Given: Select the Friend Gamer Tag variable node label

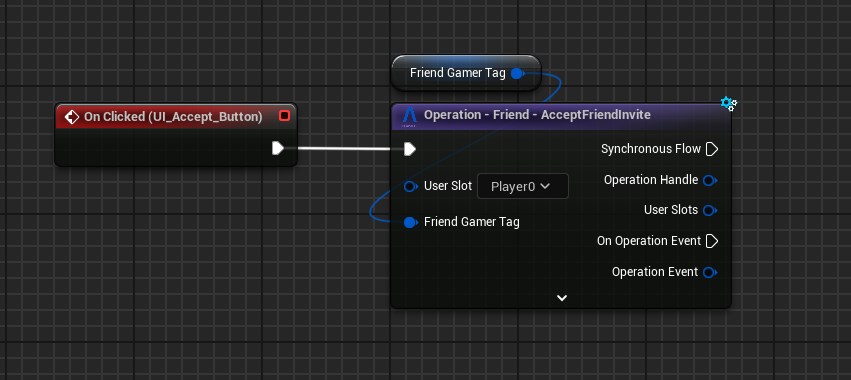Looking at the screenshot, I should coord(458,73).
